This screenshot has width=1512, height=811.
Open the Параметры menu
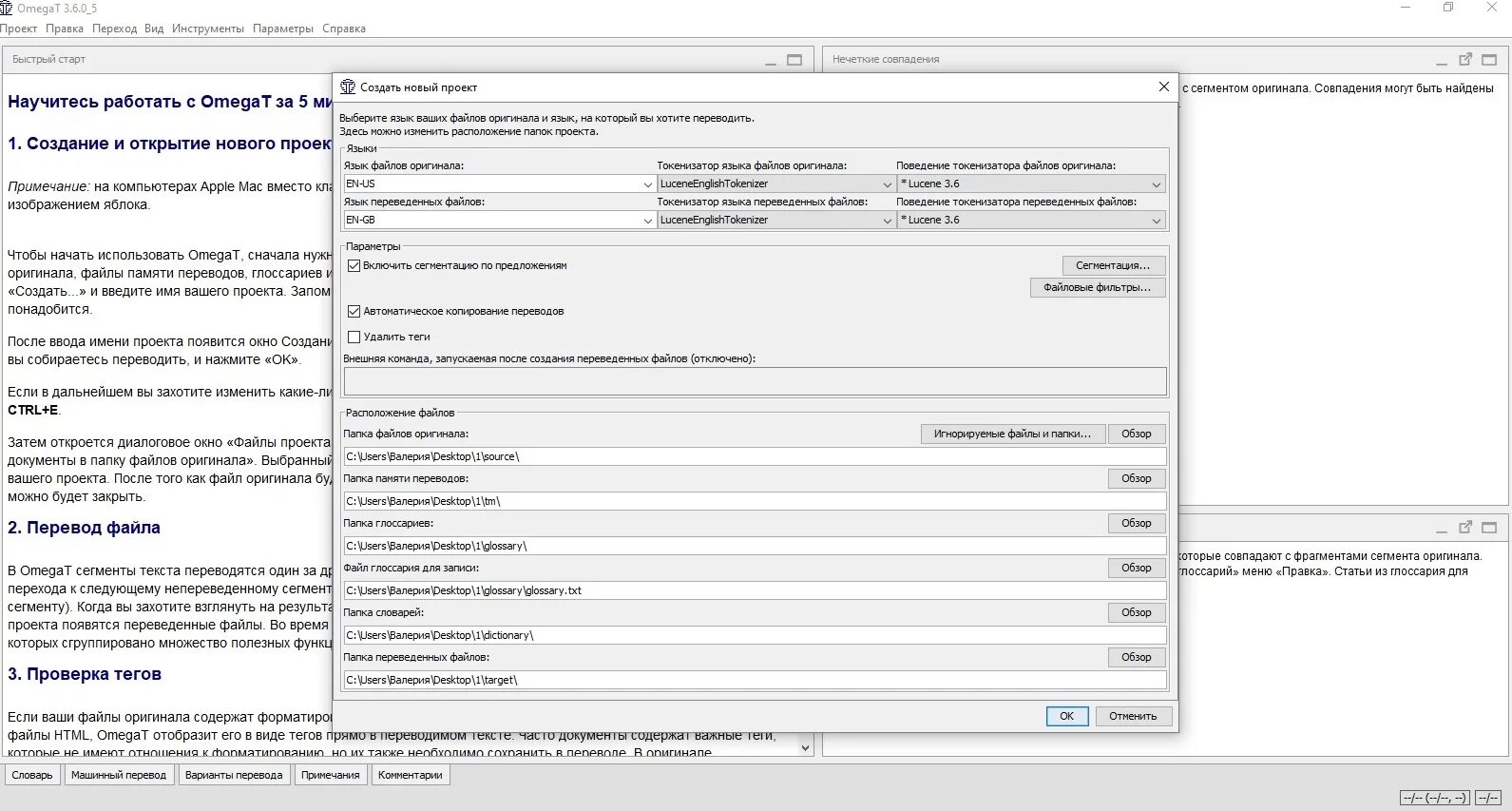pyautogui.click(x=283, y=29)
